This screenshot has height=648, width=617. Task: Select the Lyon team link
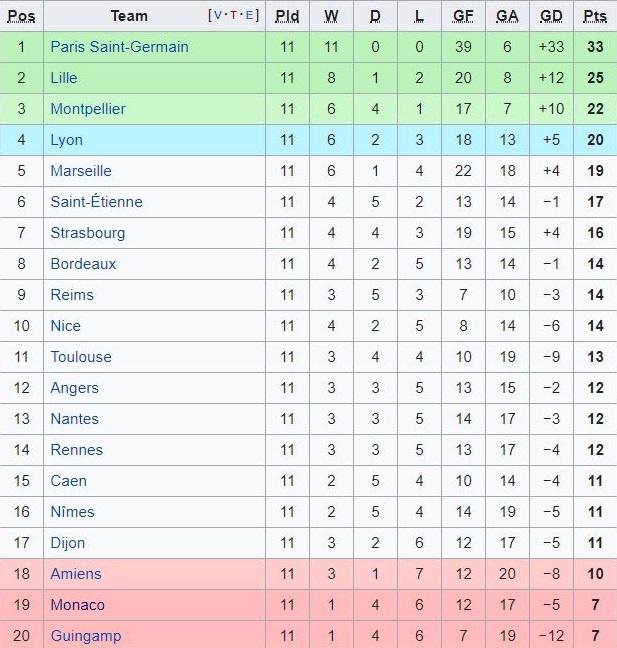point(67,140)
